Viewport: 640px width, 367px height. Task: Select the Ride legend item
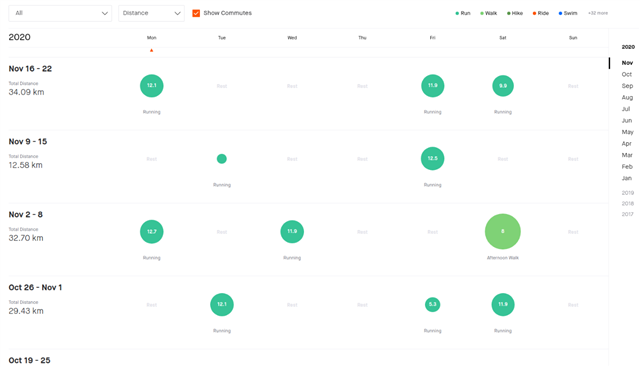(540, 13)
